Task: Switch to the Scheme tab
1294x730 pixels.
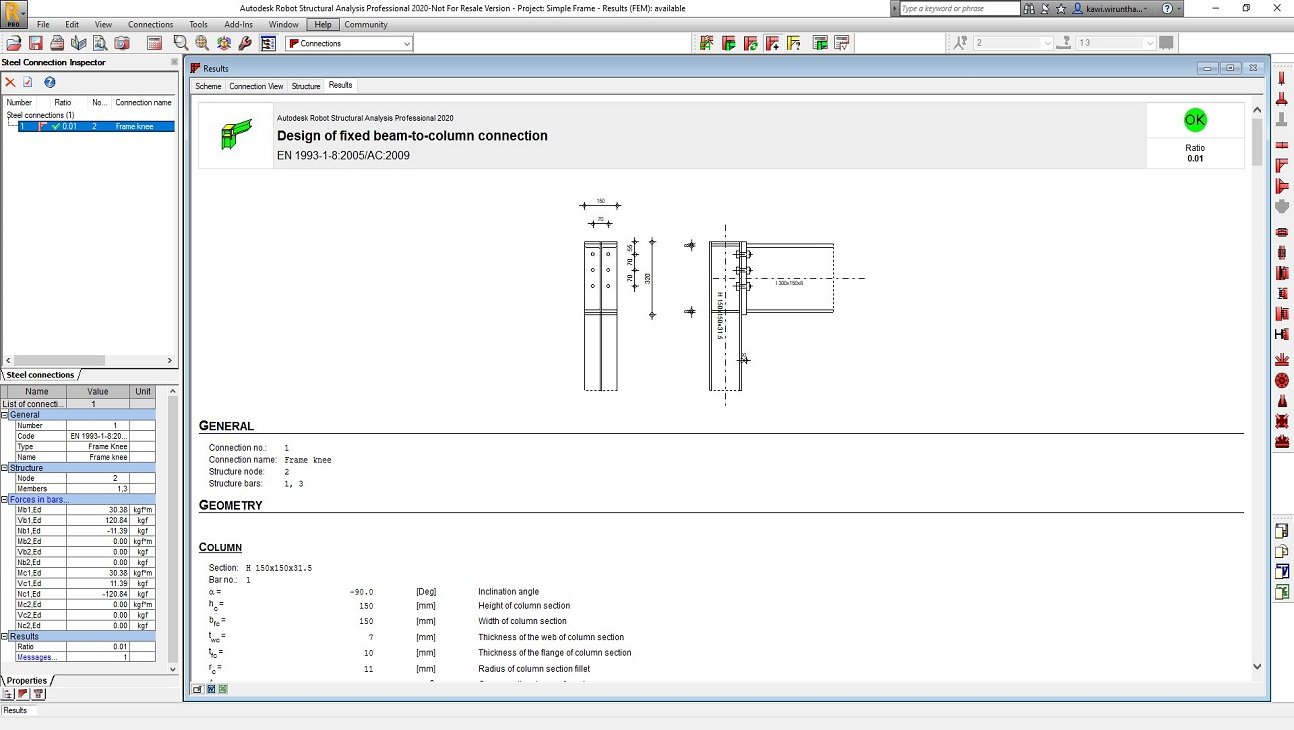Action: click(x=208, y=86)
